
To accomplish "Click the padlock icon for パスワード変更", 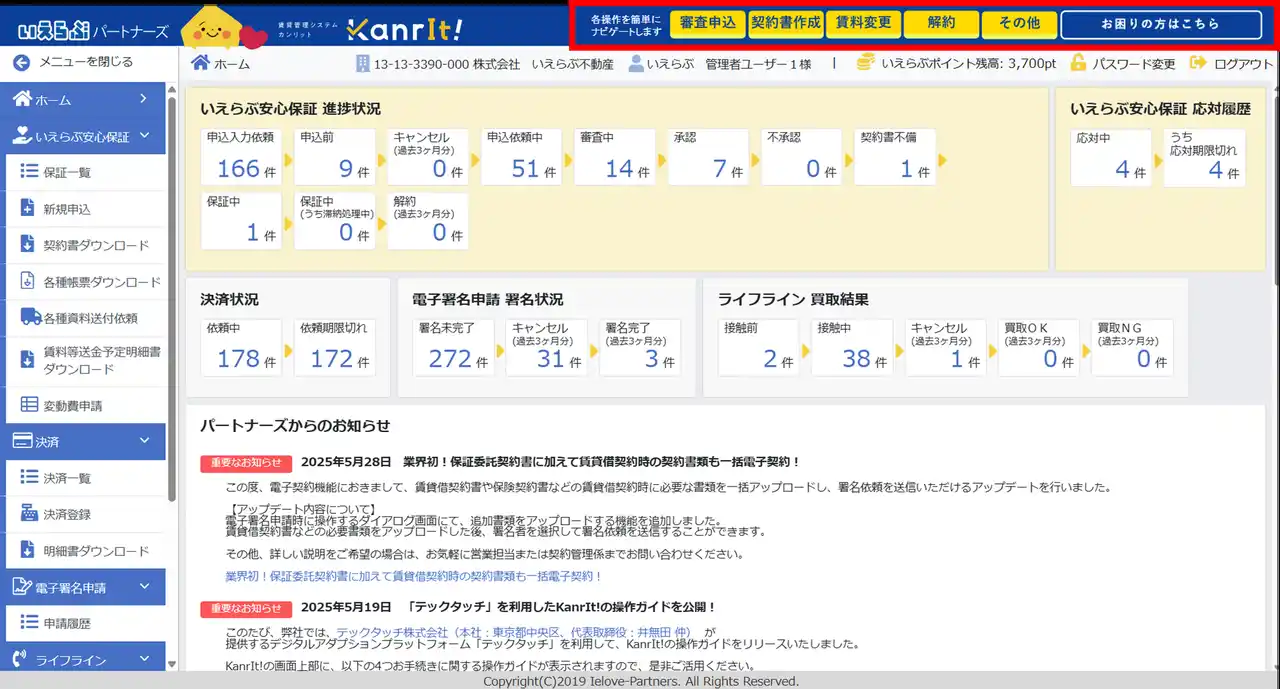I will coord(1078,63).
